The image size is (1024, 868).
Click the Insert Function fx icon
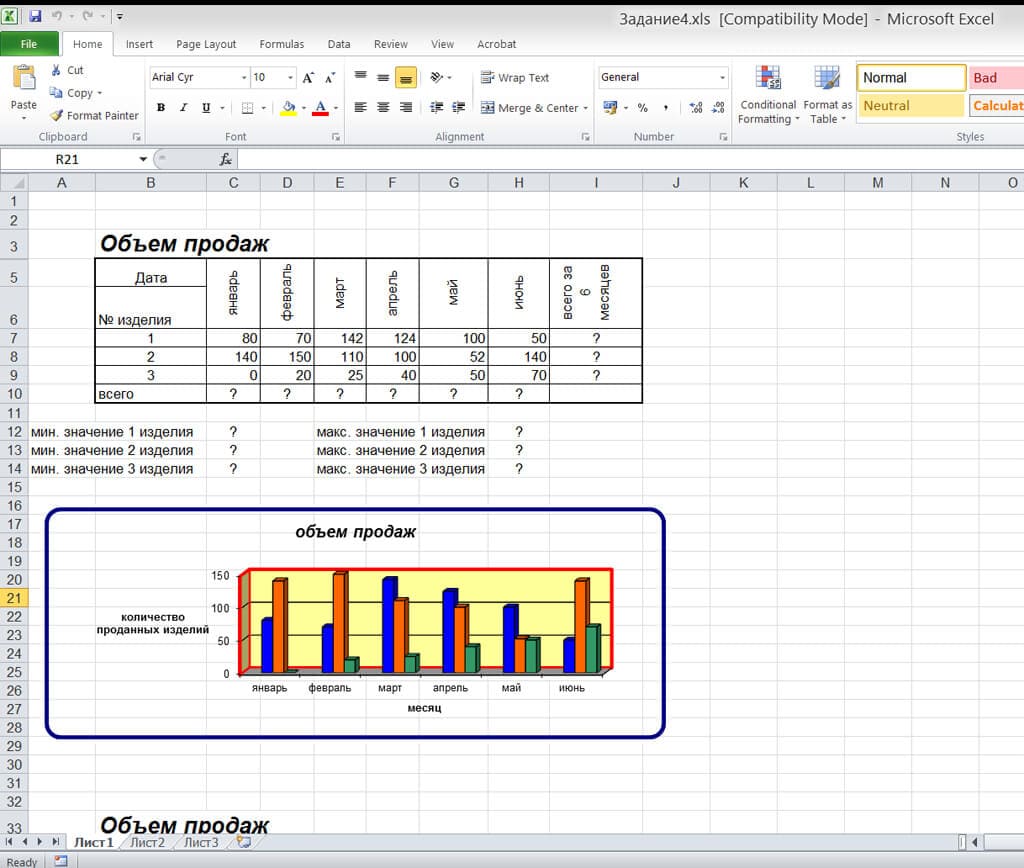[x=226, y=159]
